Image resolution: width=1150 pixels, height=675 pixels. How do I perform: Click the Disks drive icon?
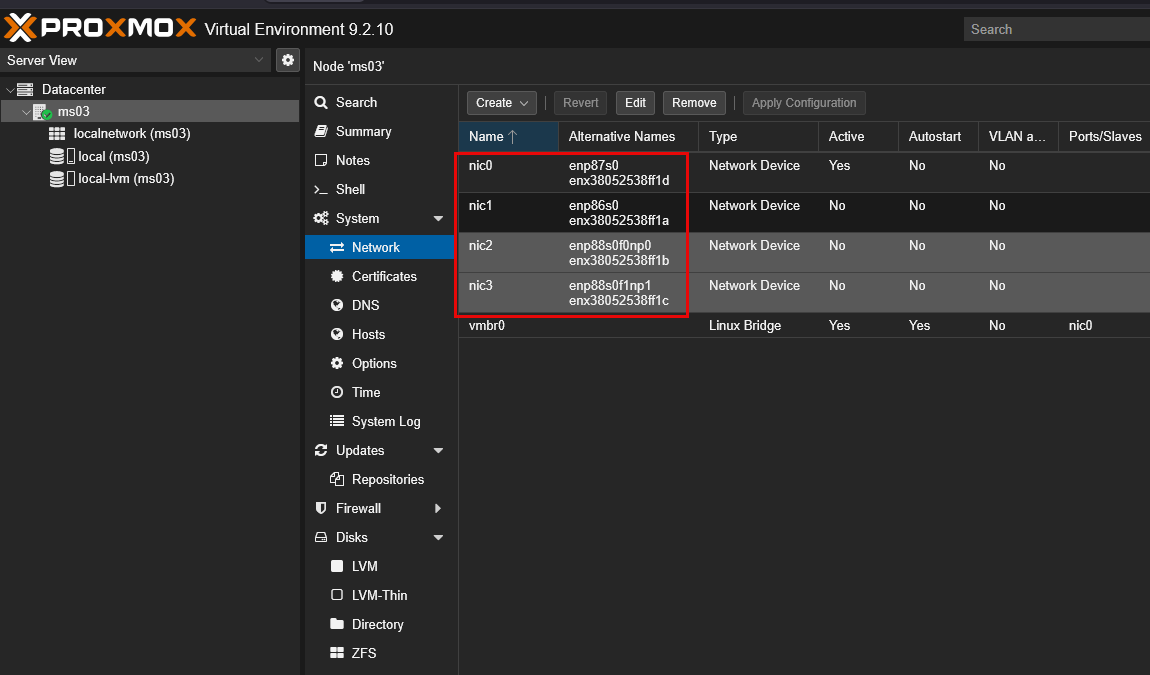click(321, 537)
